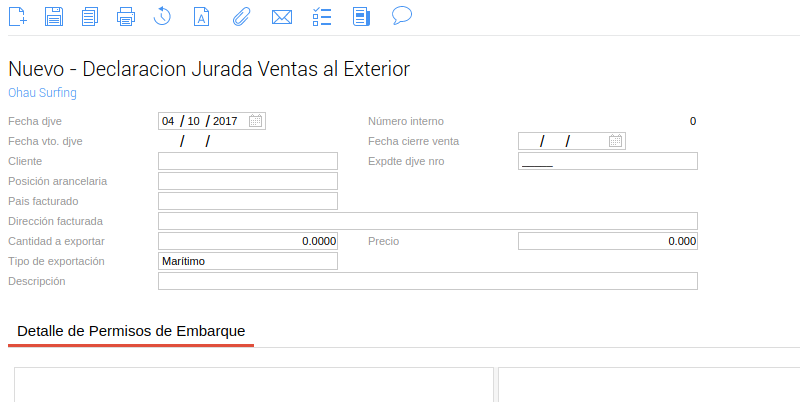
Task: Click the Descripción input field
Action: point(428,281)
